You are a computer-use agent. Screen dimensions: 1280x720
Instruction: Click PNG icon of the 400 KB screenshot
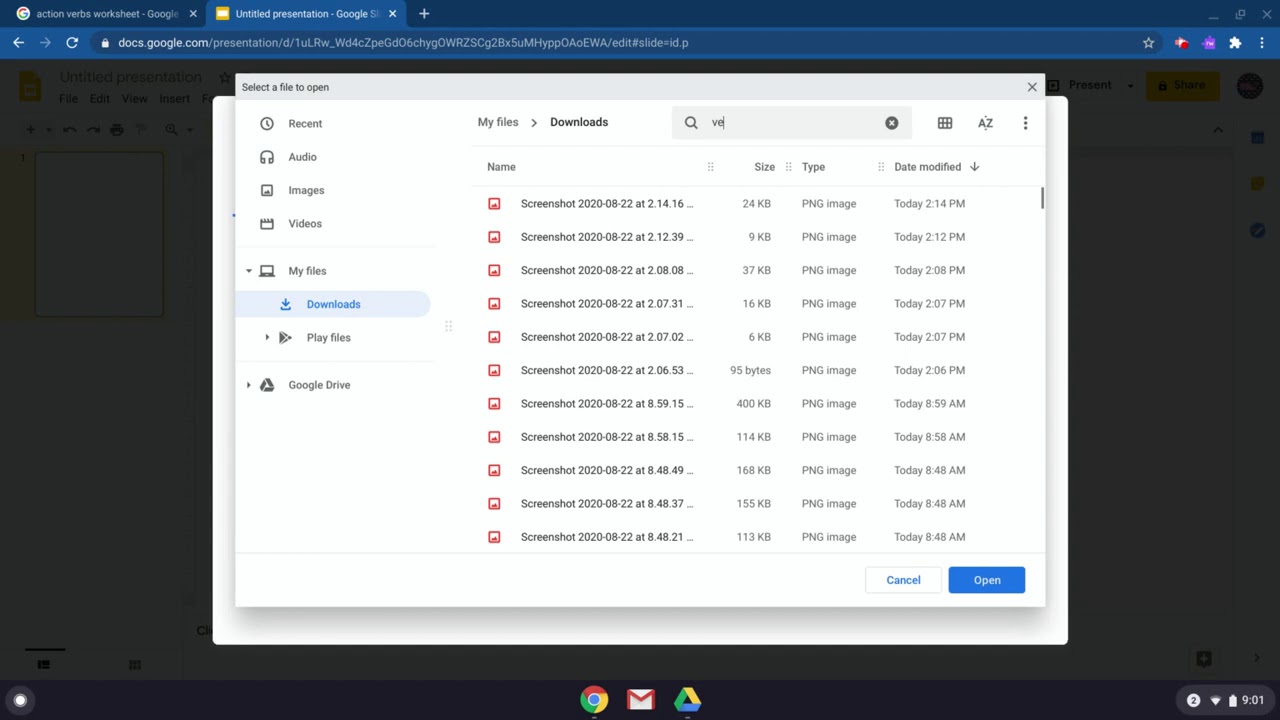(x=494, y=404)
